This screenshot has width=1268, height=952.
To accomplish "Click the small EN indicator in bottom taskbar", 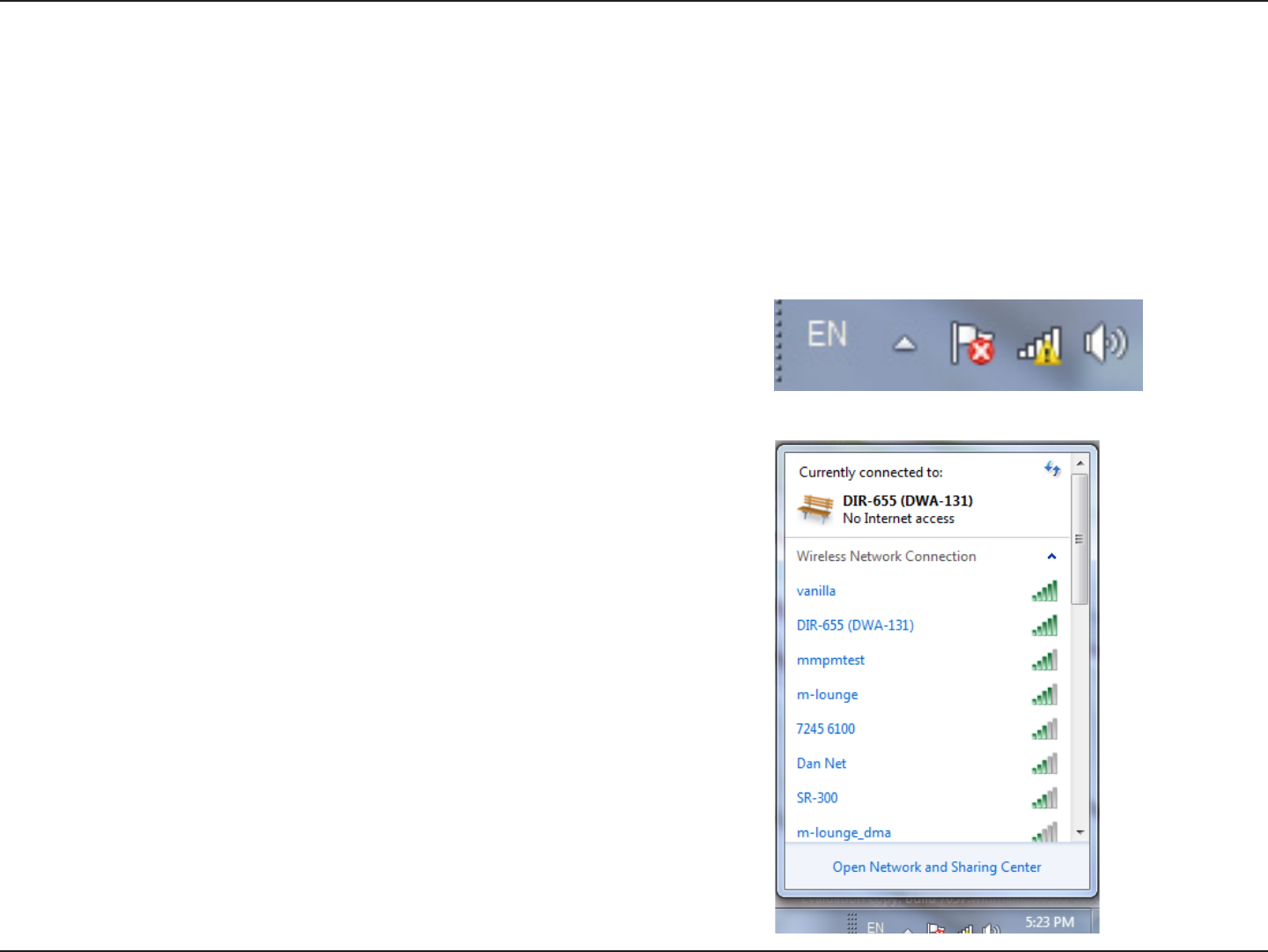I will (875, 927).
